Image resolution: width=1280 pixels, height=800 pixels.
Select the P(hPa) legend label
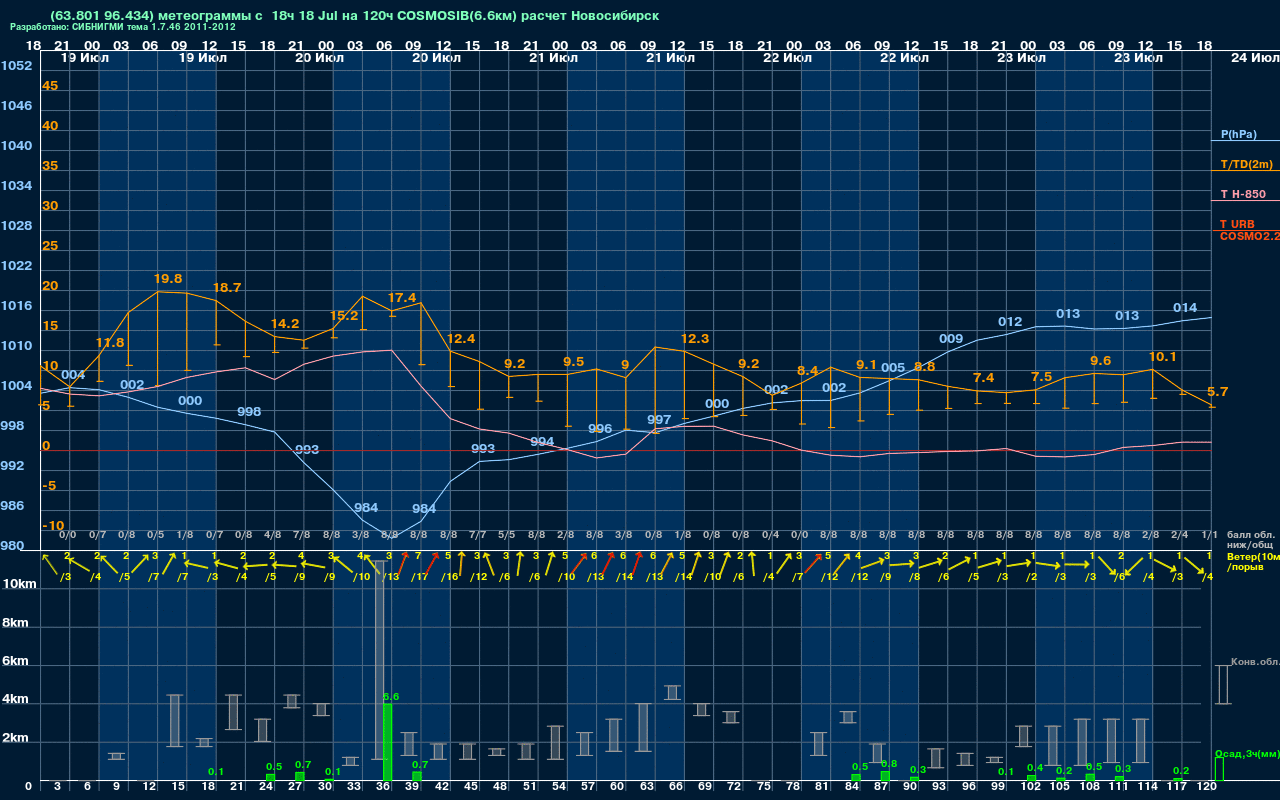tap(1238, 134)
